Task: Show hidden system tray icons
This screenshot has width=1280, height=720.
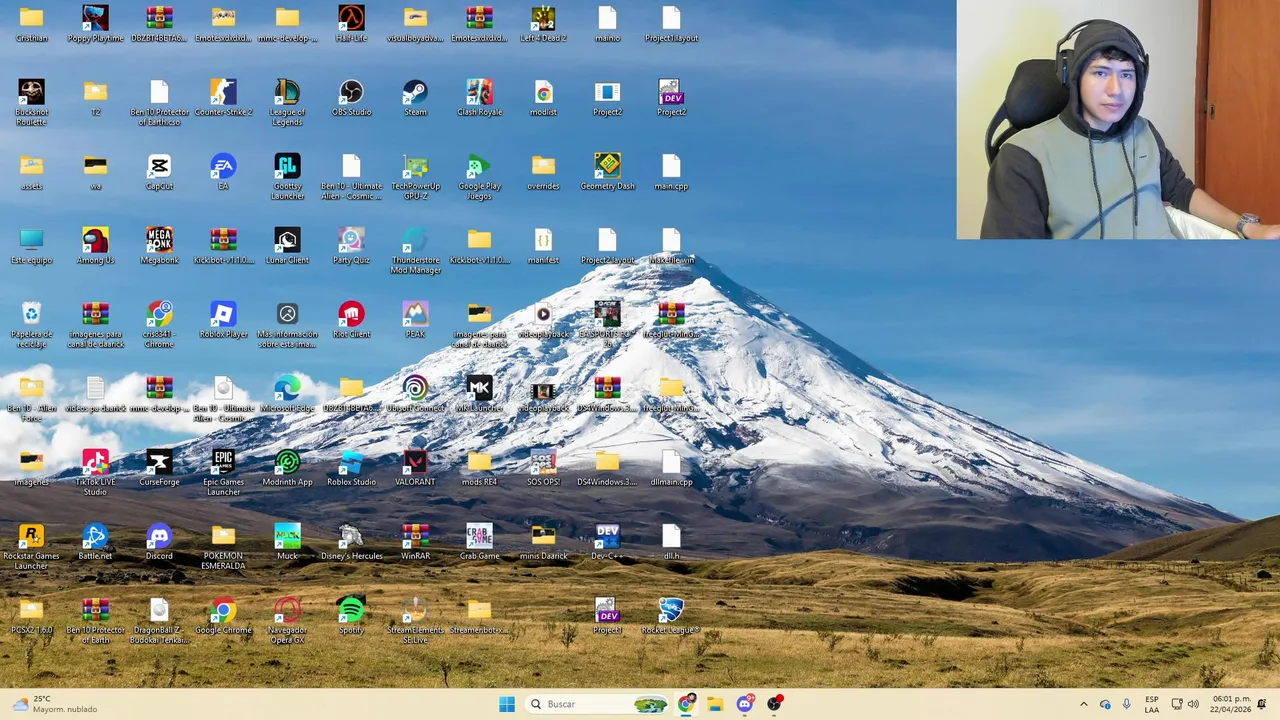Action: tap(1083, 704)
